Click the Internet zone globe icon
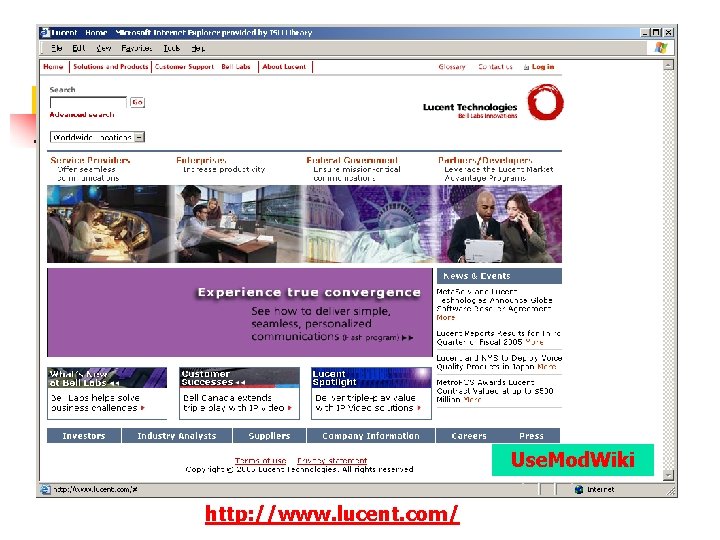 coord(579,489)
